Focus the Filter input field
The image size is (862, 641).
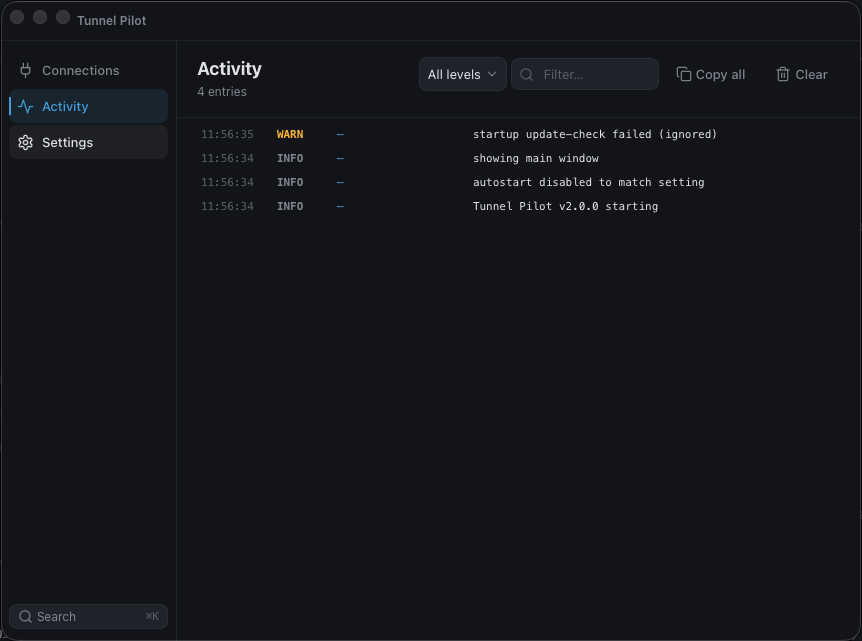[x=584, y=74]
